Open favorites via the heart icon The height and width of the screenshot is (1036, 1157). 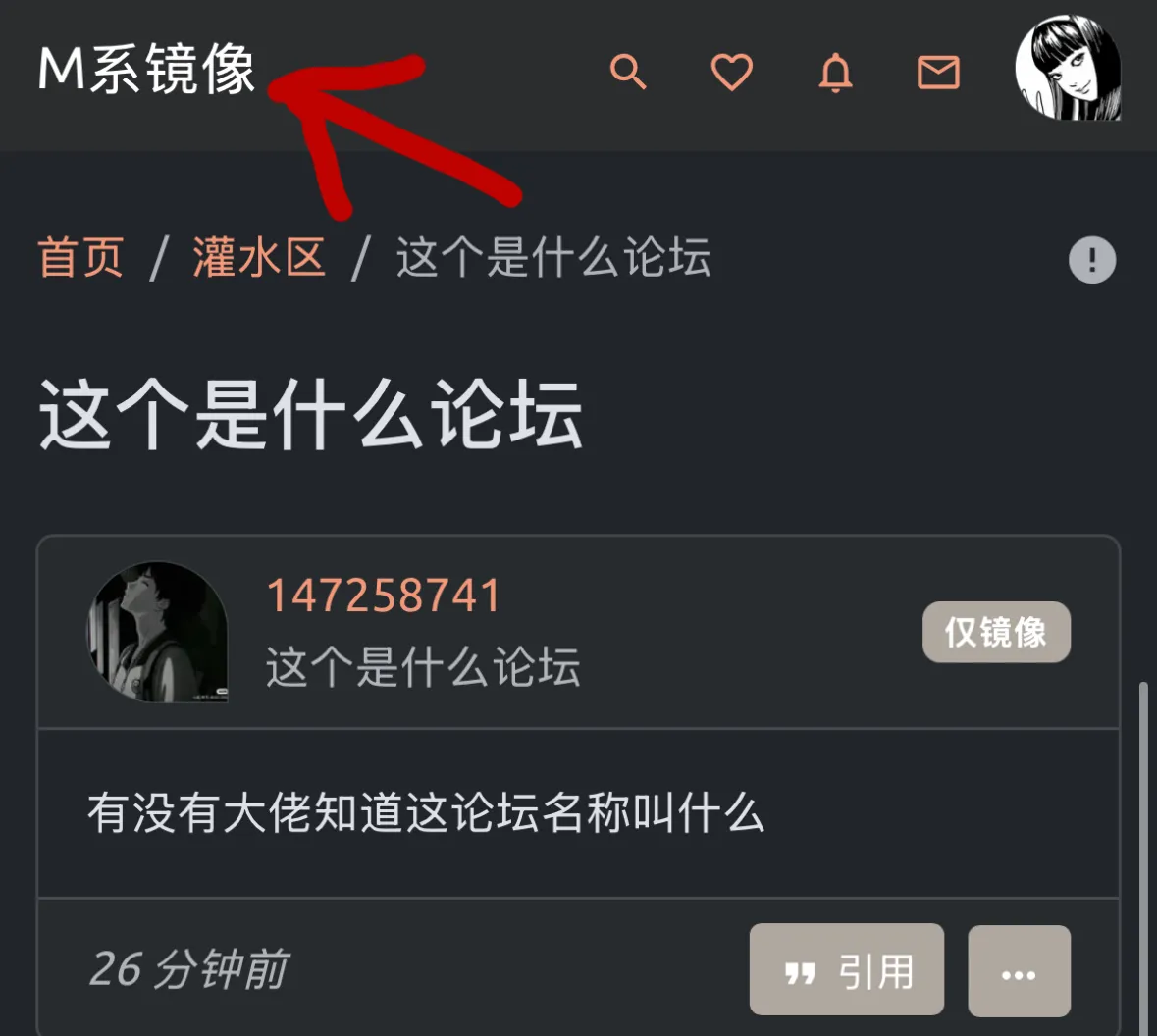click(731, 72)
